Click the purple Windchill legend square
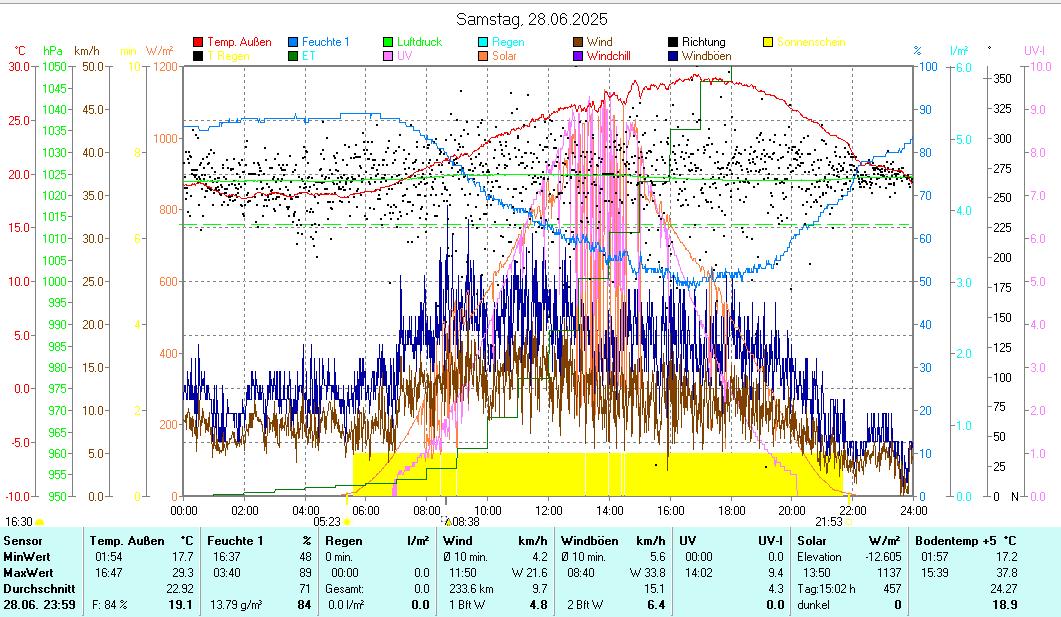The height and width of the screenshot is (617, 1061). click(579, 57)
